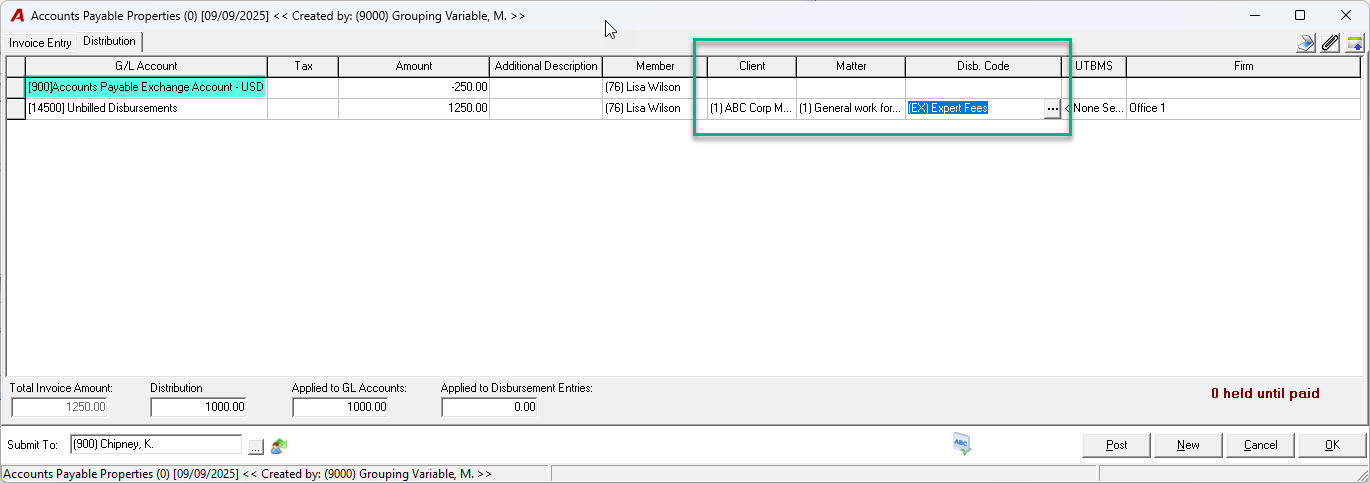Screen dimensions: 1370x483
Task: Click the scanner icon above the grid
Action: [1306, 43]
